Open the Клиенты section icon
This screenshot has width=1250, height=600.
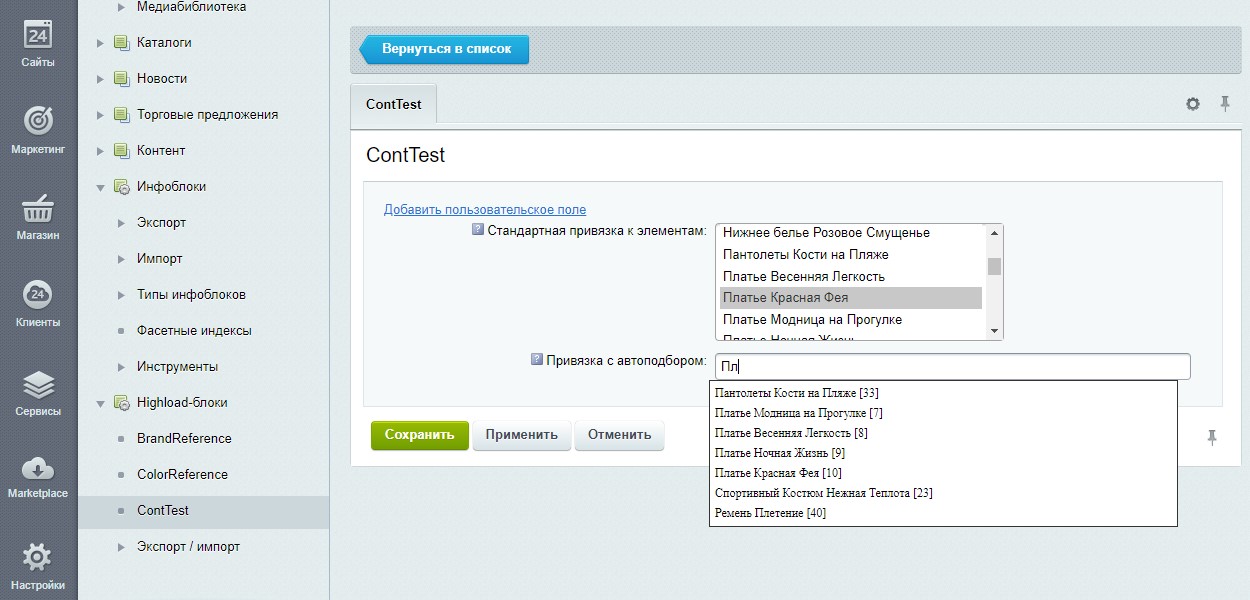38,294
